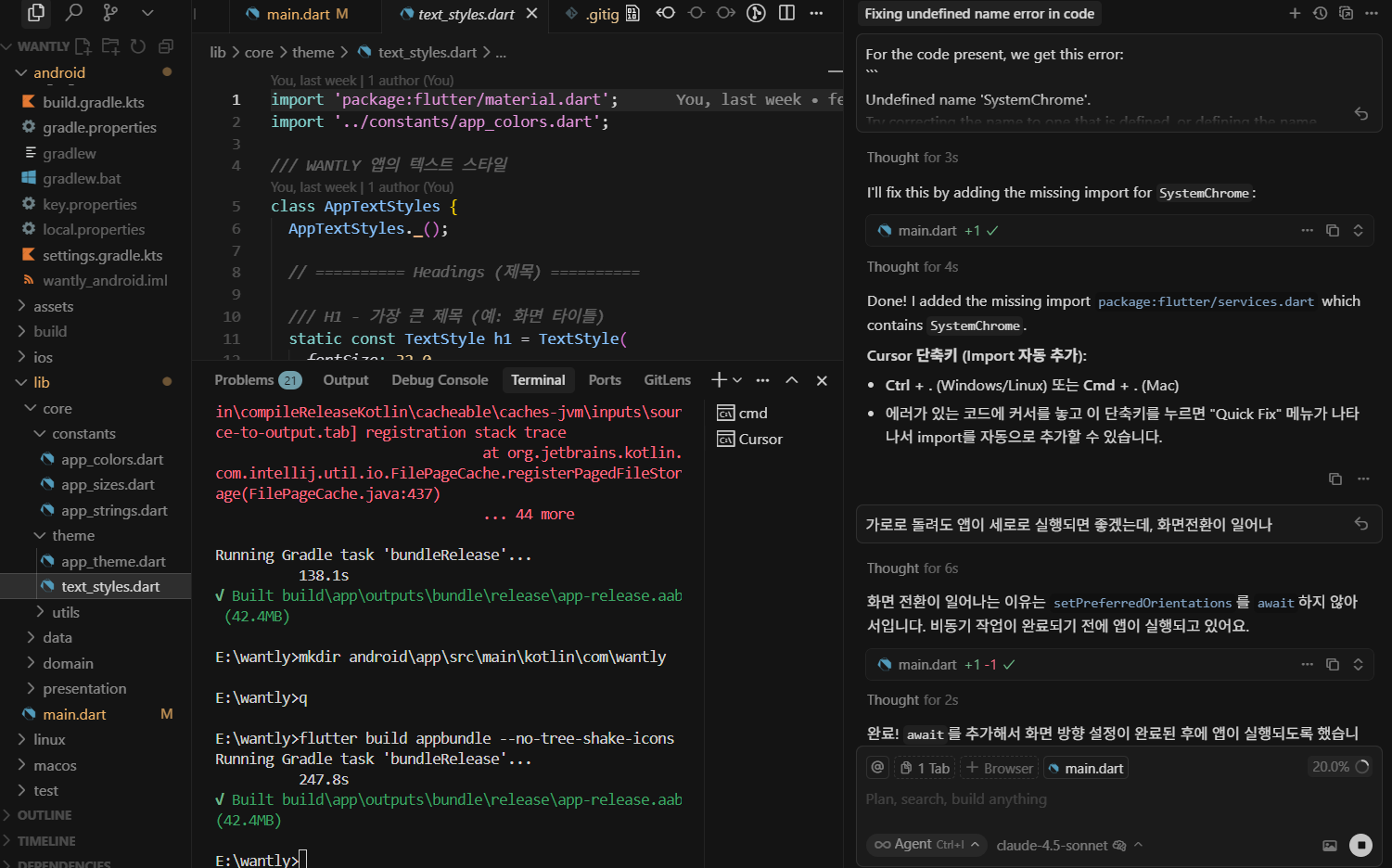Switch to Ports panel tab
The width and height of the screenshot is (1392, 868).
[605, 380]
